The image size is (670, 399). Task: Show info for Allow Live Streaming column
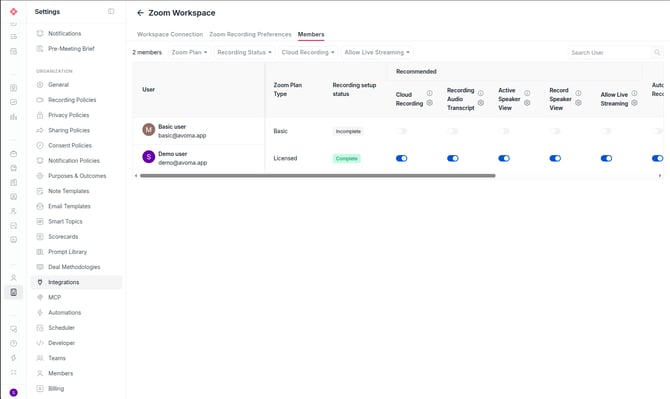[634, 93]
